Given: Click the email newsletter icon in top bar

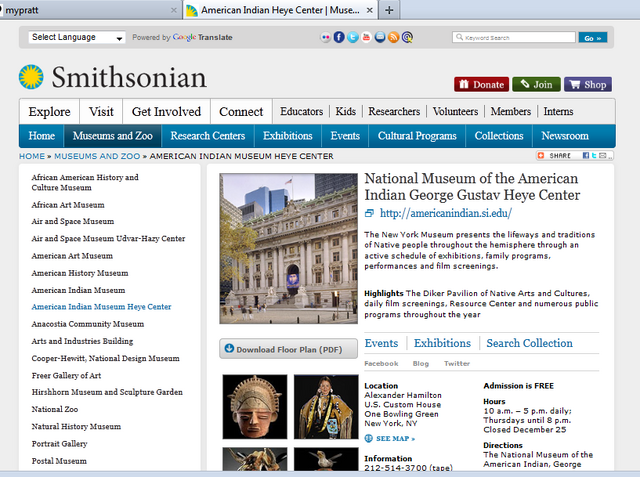Looking at the screenshot, I should click(380, 37).
